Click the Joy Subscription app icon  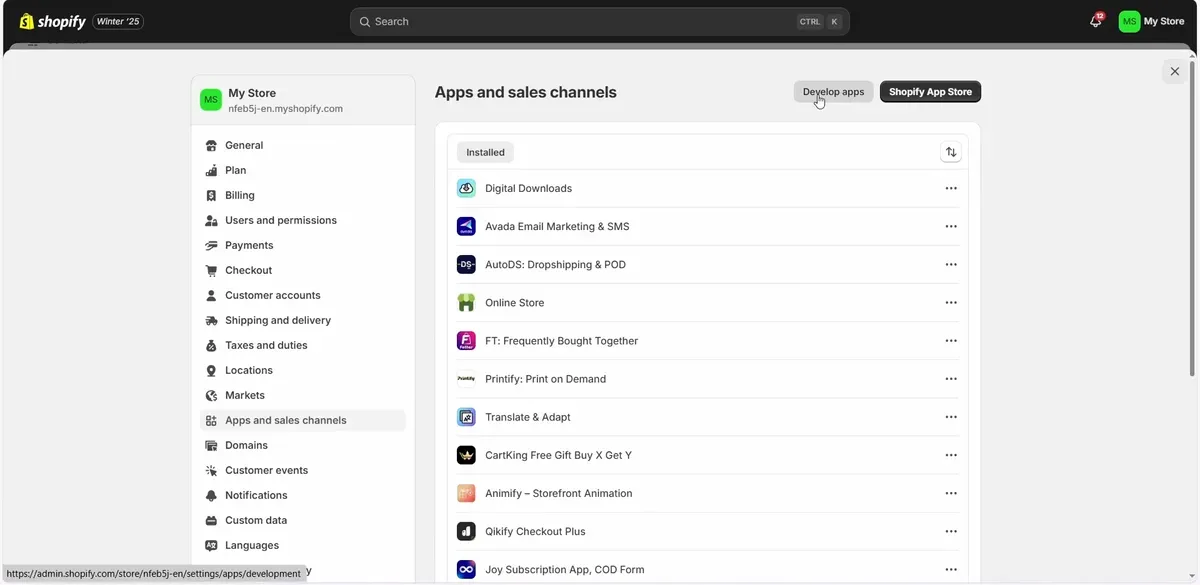pos(466,569)
